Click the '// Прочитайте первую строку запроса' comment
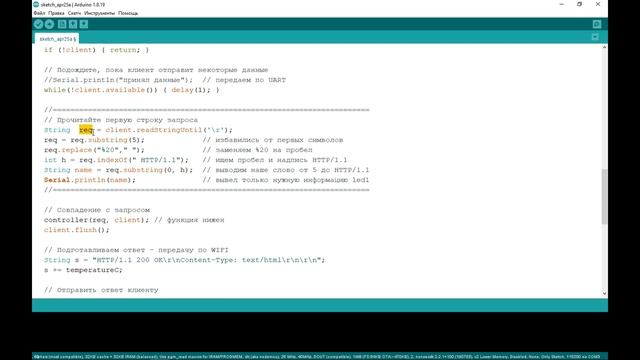640x360 pixels. [x=121, y=120]
